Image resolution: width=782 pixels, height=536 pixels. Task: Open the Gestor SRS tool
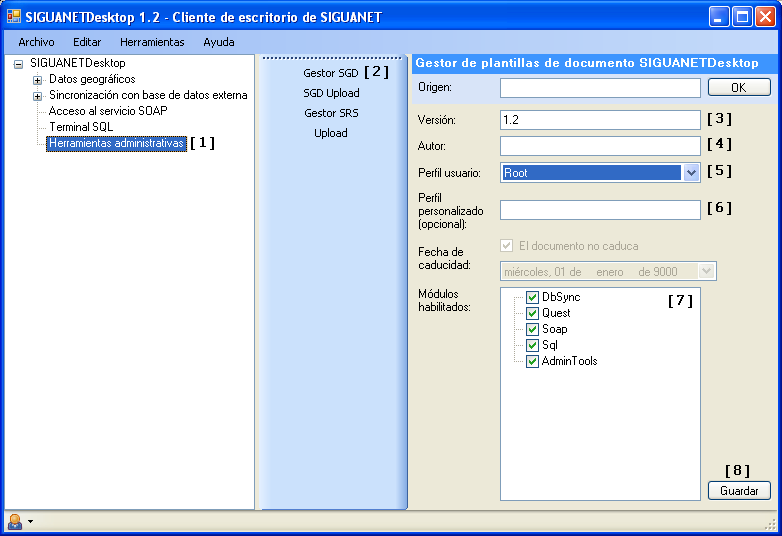click(331, 113)
